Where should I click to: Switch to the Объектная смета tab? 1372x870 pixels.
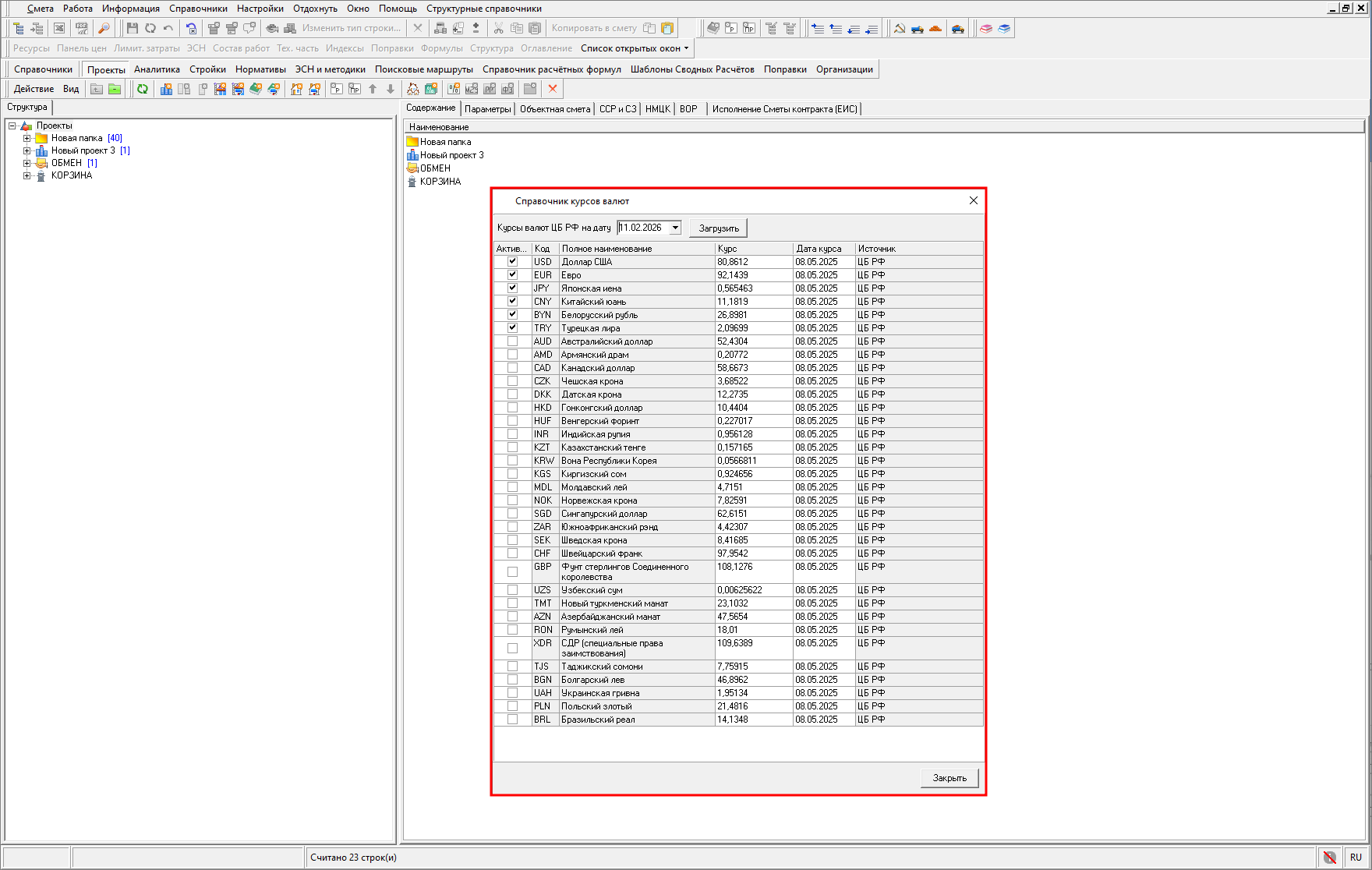[554, 109]
